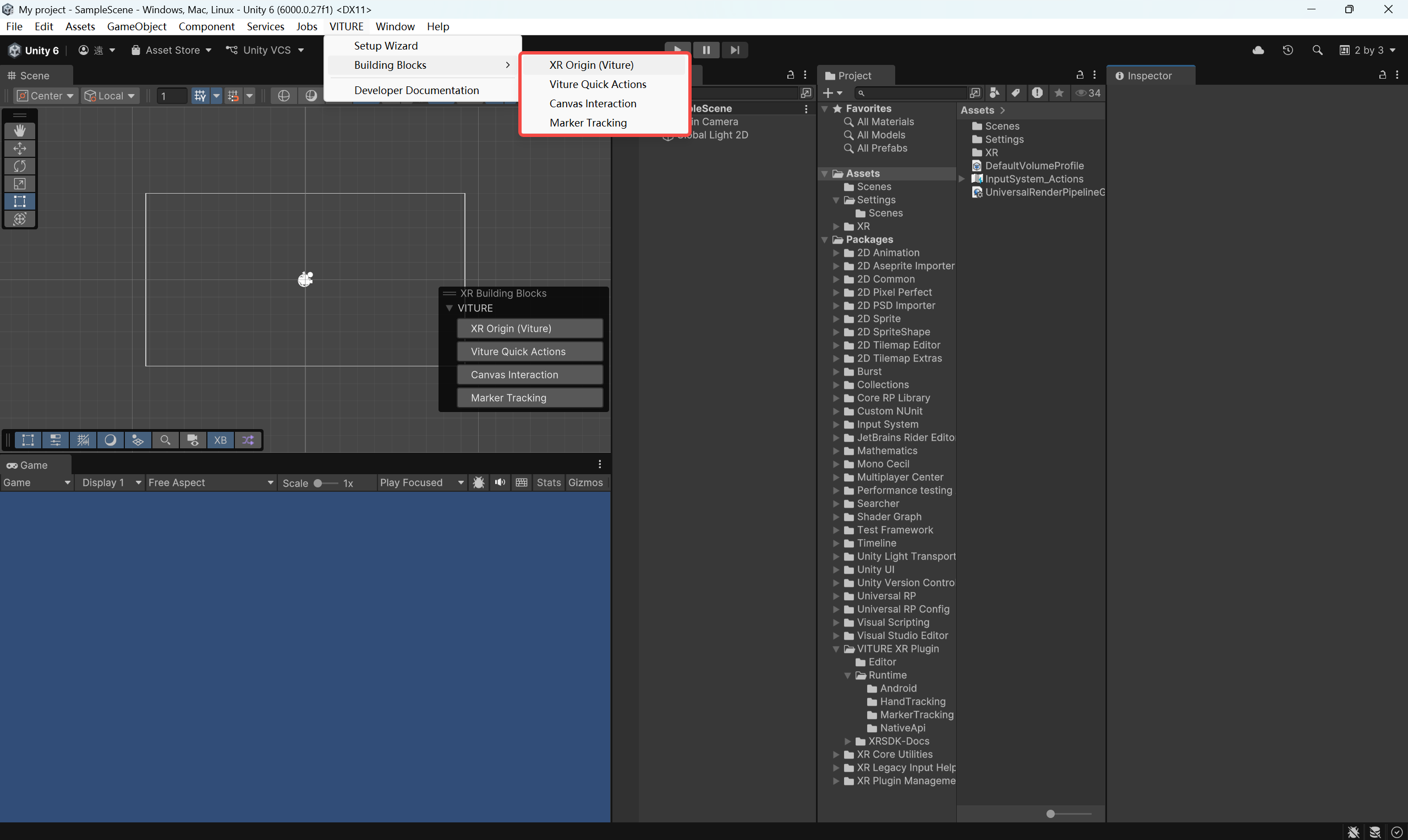The image size is (1408, 840).
Task: Open the Display 1 dropdown
Action: (x=111, y=482)
